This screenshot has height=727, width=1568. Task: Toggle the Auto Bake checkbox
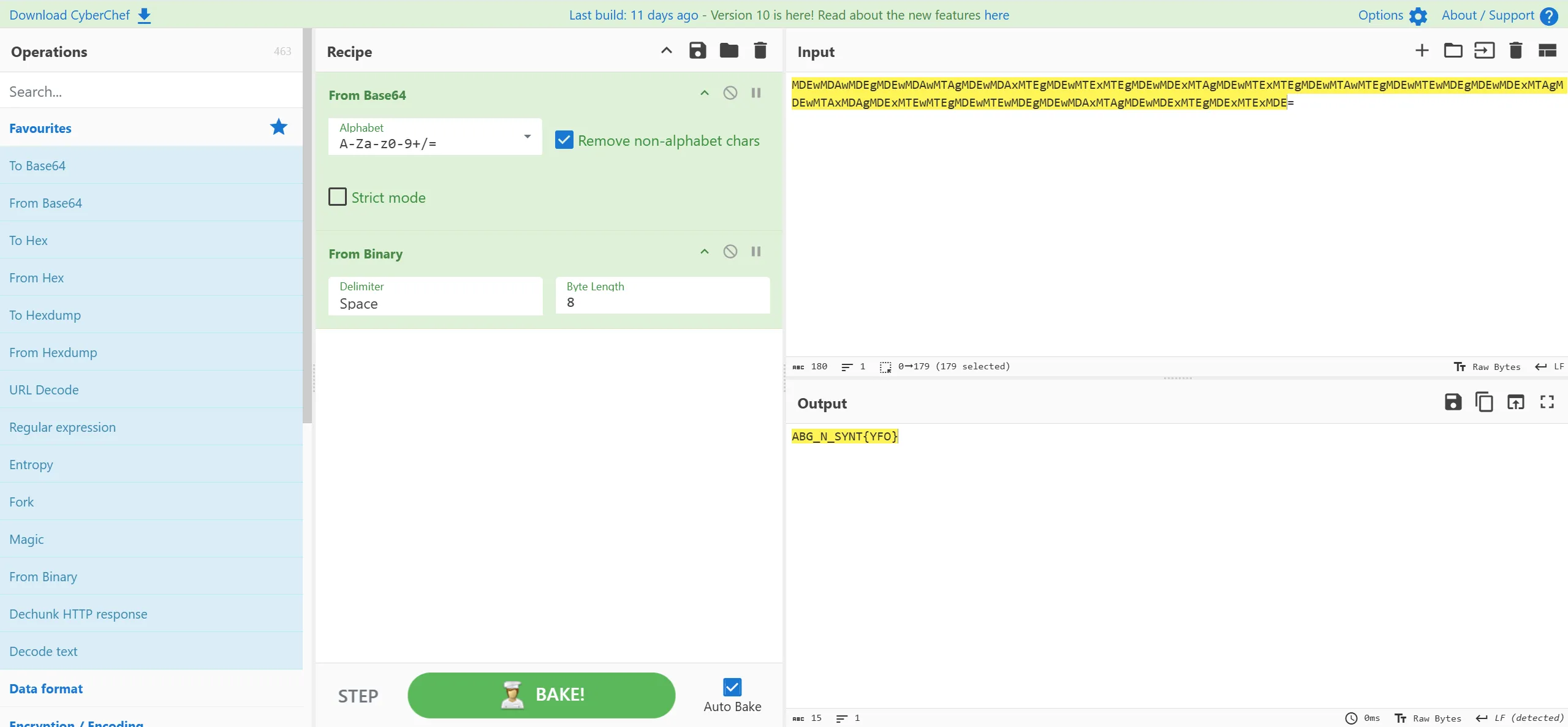click(x=732, y=687)
